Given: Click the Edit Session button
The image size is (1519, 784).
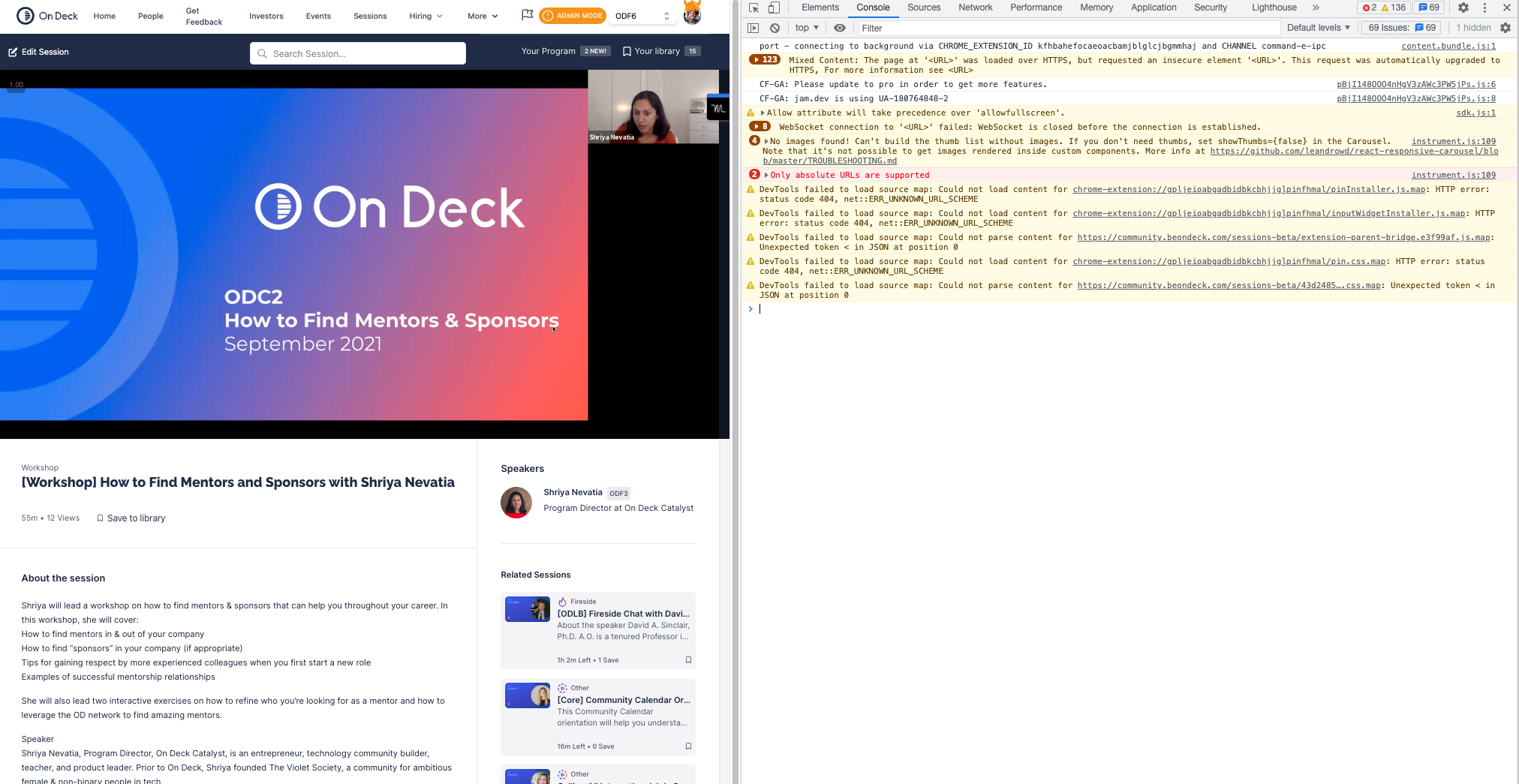Looking at the screenshot, I should pyautogui.click(x=38, y=52).
